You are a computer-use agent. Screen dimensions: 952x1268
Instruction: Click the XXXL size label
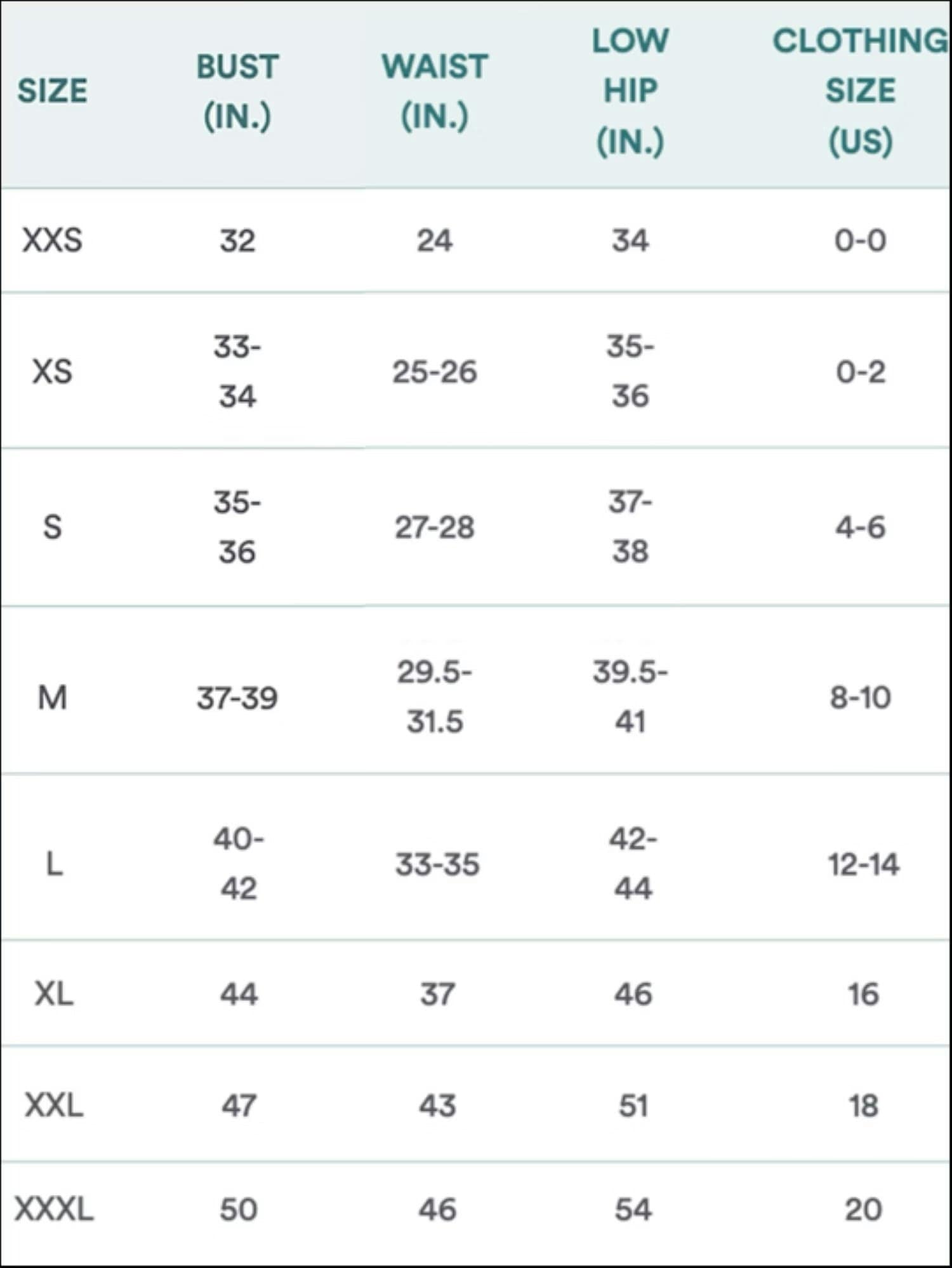[54, 1209]
